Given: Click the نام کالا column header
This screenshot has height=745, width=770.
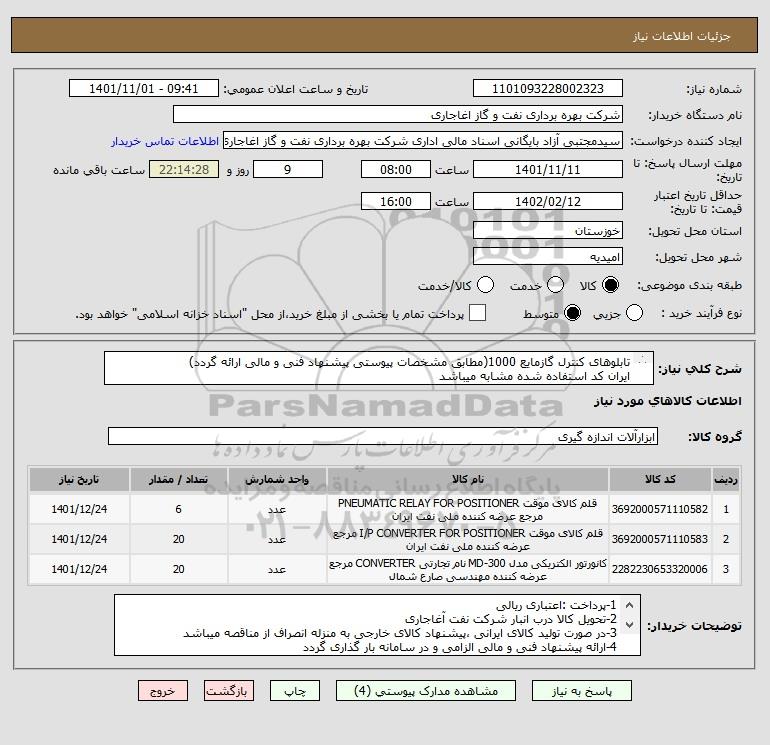Looking at the screenshot, I should 468,479.
